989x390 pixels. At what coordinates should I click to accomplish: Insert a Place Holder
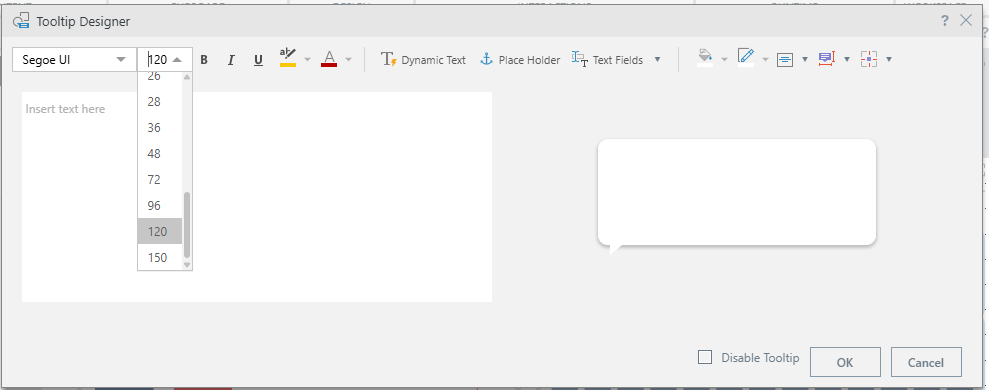coord(520,60)
